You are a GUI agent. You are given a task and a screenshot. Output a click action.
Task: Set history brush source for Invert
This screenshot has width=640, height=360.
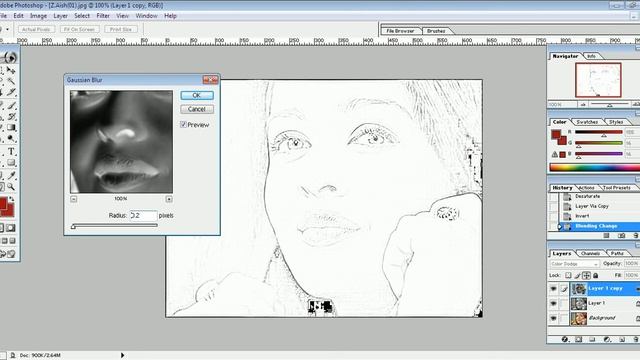(553, 216)
